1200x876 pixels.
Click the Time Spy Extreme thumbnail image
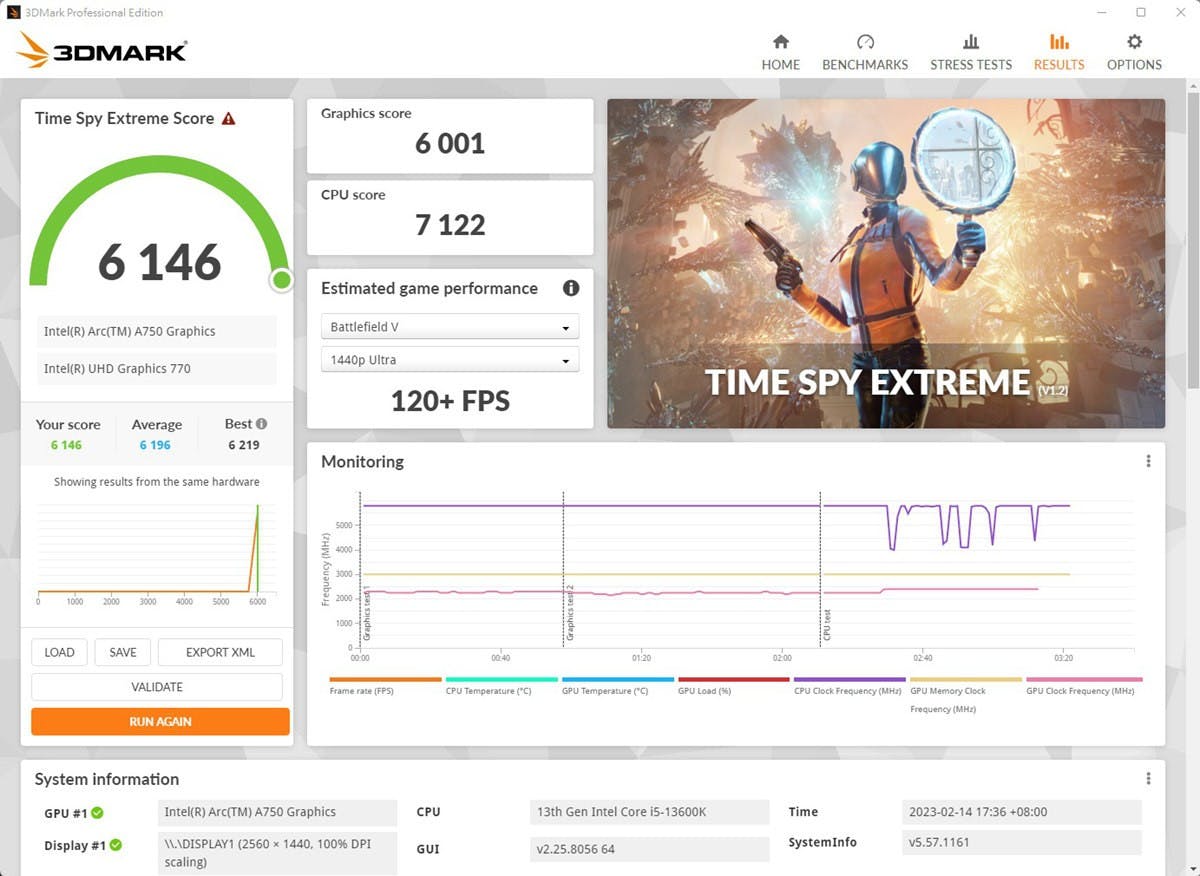(x=886, y=263)
